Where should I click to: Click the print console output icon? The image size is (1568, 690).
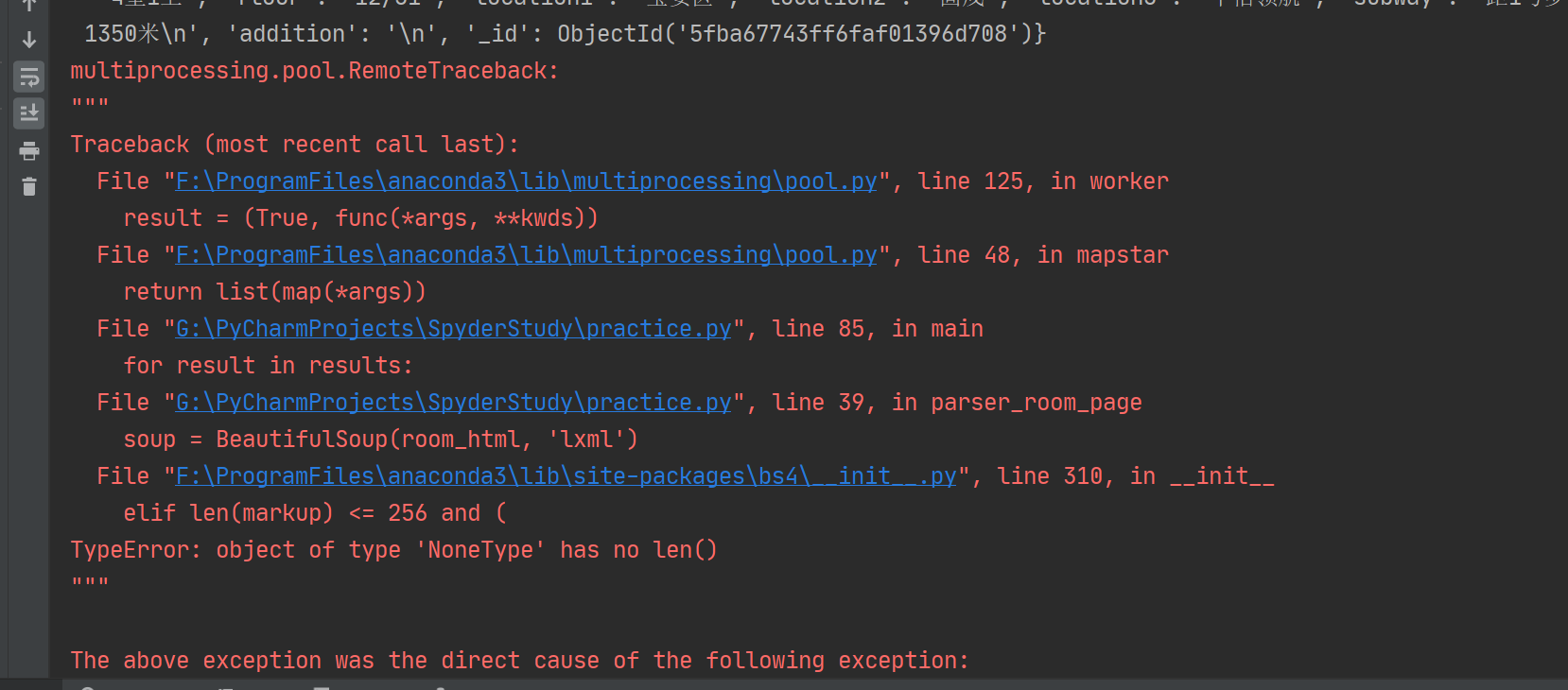pyautogui.click(x=29, y=150)
